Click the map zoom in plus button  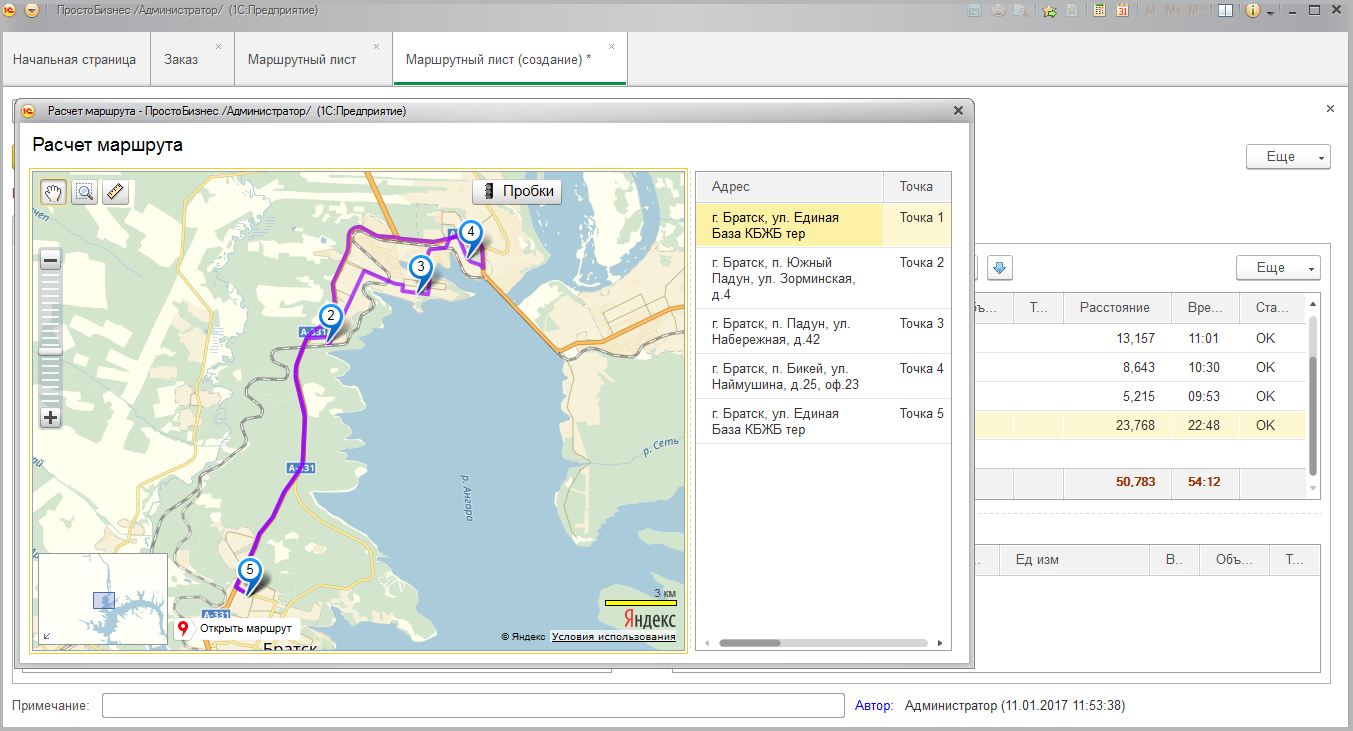click(x=51, y=418)
